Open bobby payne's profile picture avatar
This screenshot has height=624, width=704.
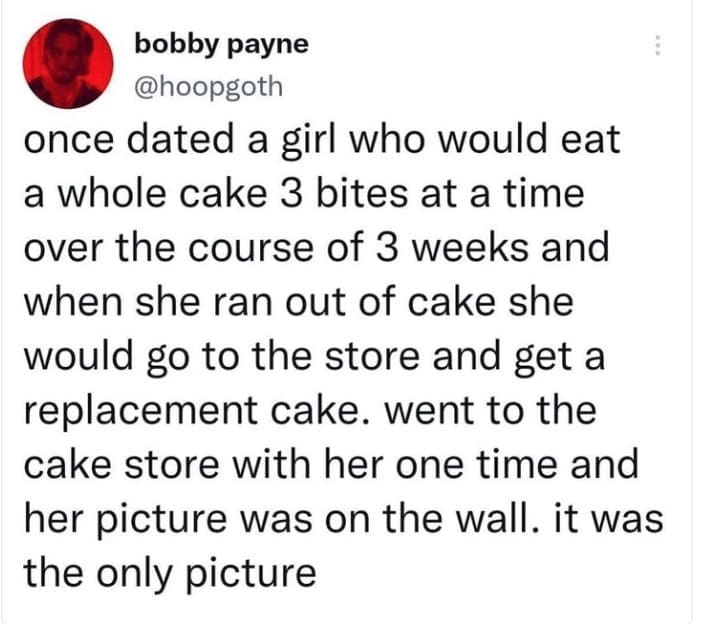[69, 65]
